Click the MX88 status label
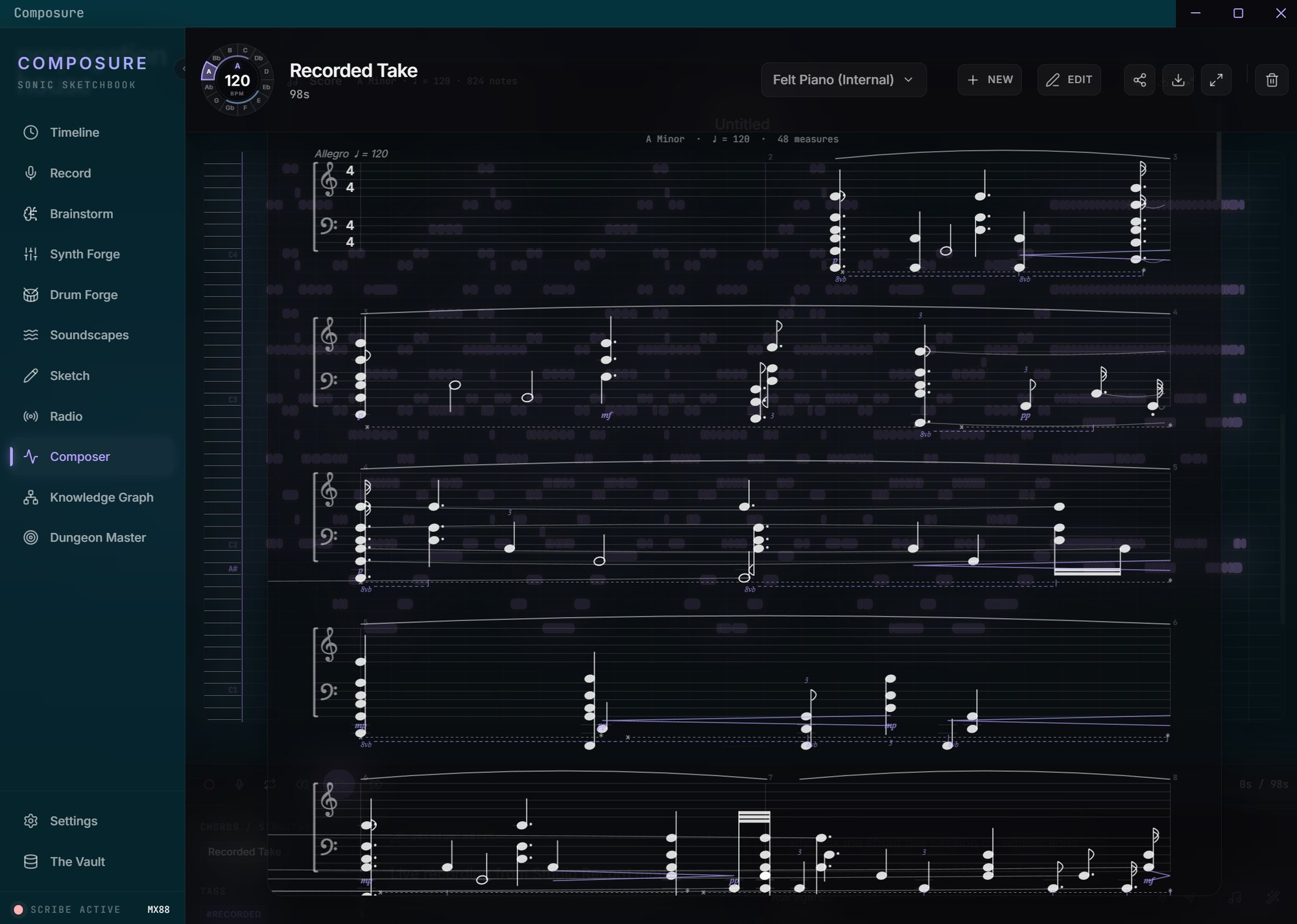The image size is (1297, 924). tap(158, 910)
